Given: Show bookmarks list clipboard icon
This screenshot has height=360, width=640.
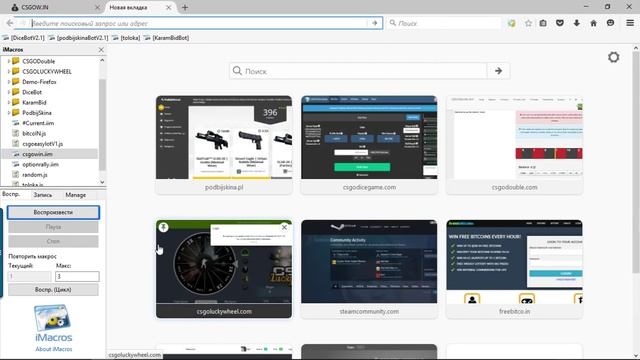Looking at the screenshot, I should 543,23.
